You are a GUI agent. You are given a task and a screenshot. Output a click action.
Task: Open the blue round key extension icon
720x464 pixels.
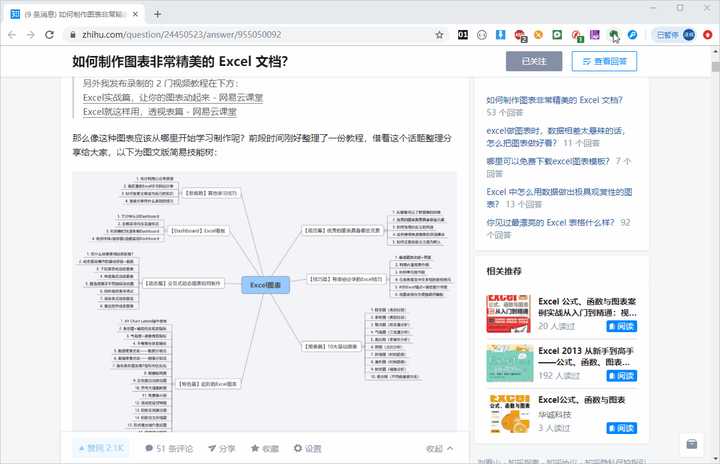pos(632,34)
